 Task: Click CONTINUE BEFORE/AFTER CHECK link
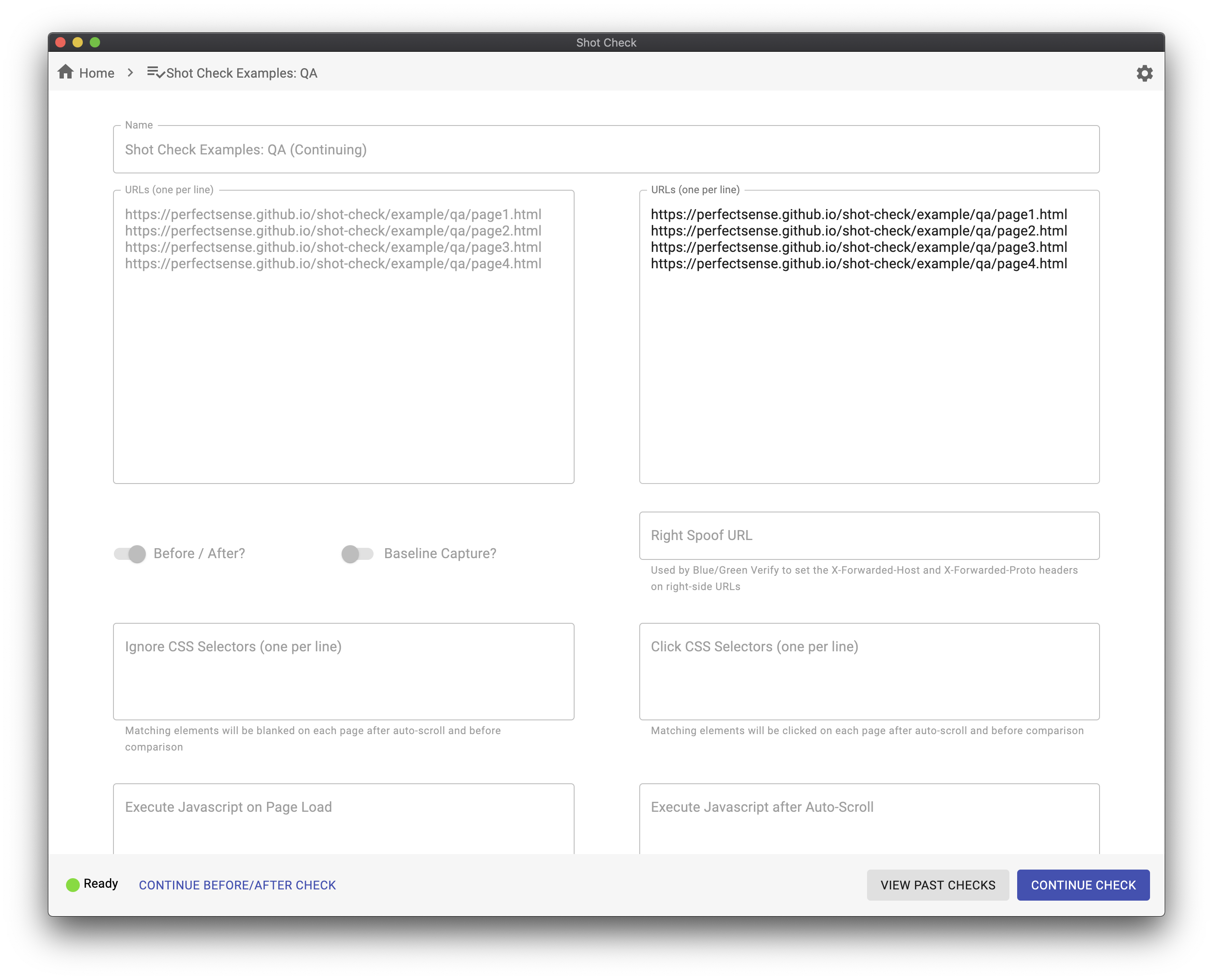pos(237,885)
